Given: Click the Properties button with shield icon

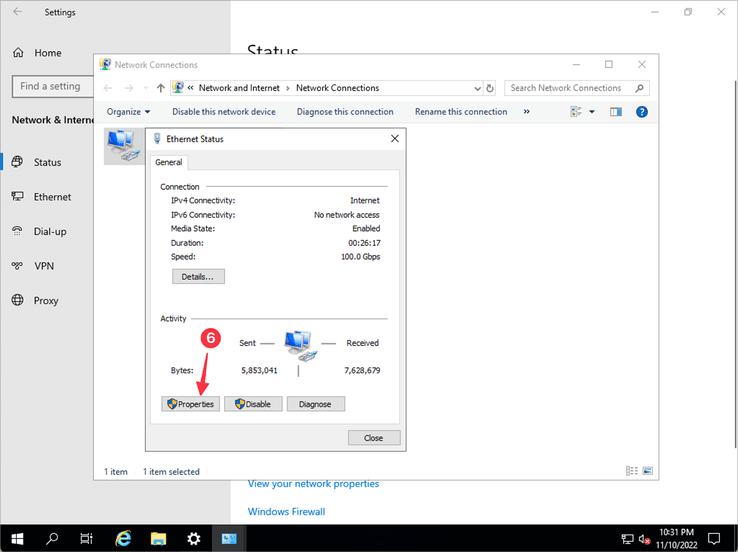Looking at the screenshot, I should 190,404.
